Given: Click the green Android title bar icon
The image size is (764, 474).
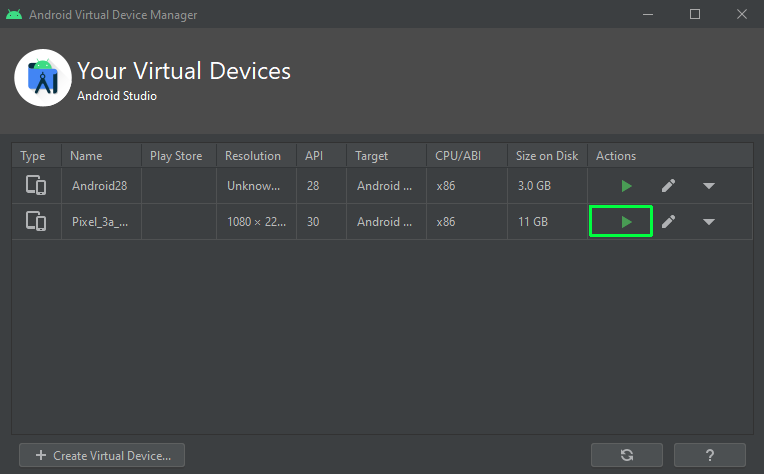Looking at the screenshot, I should (x=14, y=15).
